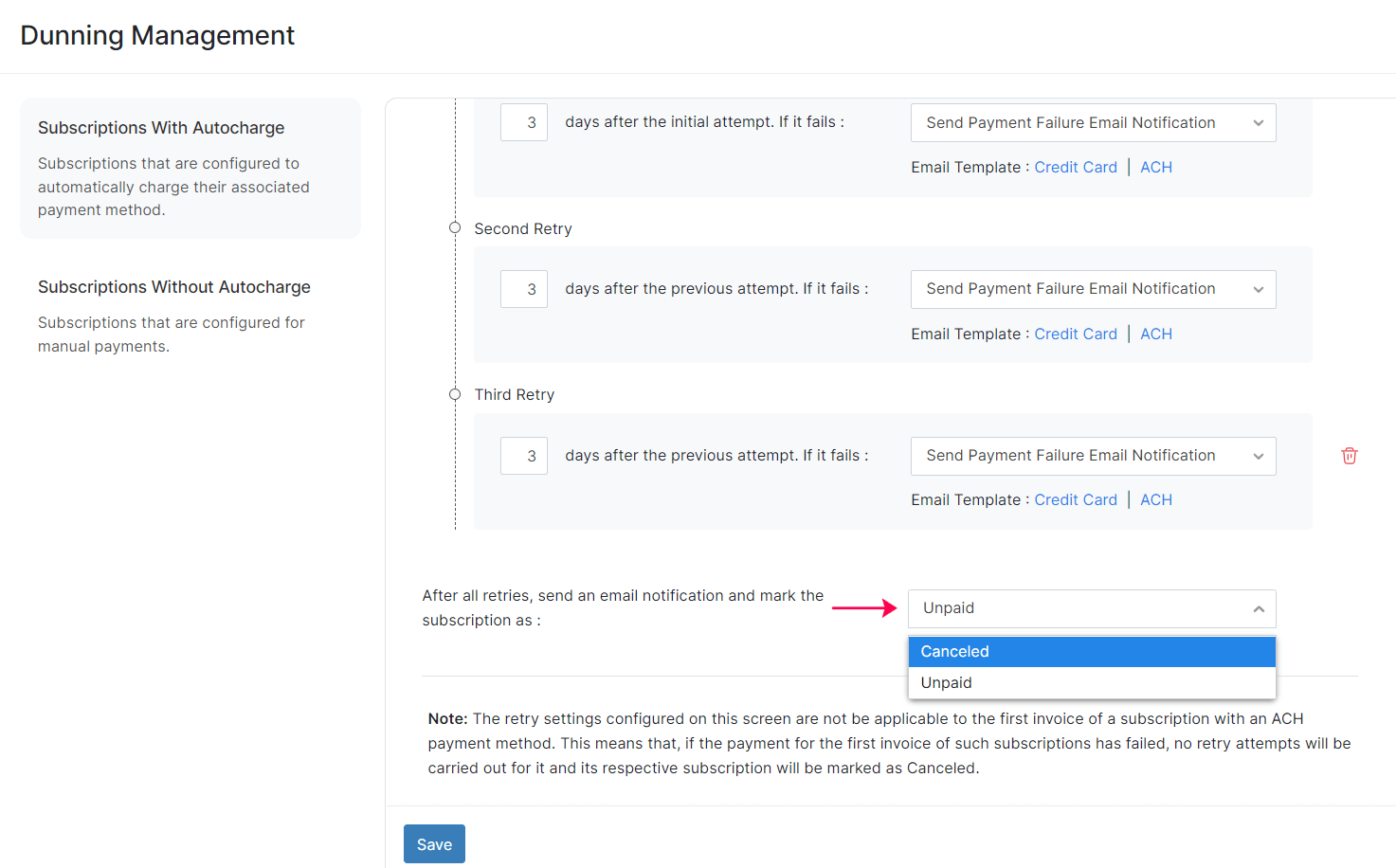Open the first retry failure action dropdown
Screen dimensions: 1396x868
point(1093,123)
